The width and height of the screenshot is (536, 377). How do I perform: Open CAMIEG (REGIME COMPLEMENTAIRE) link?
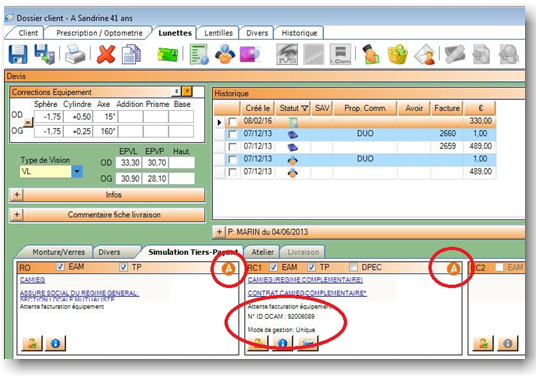pyautogui.click(x=305, y=280)
